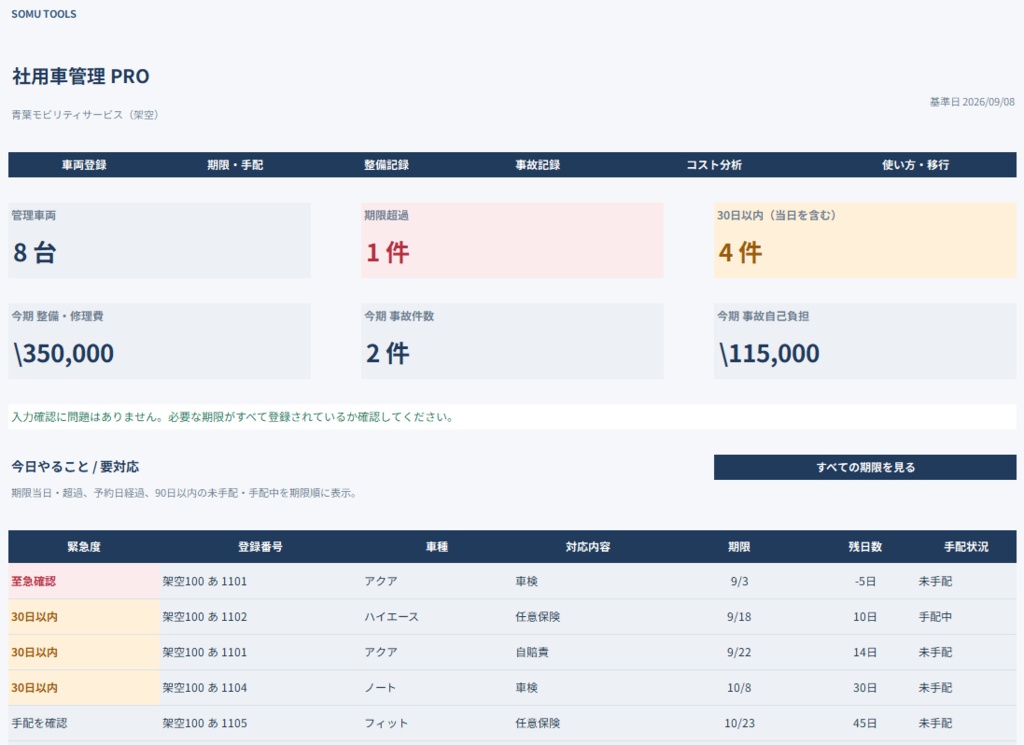
Task: Open the 車両登録 tab
Action: [x=84, y=165]
